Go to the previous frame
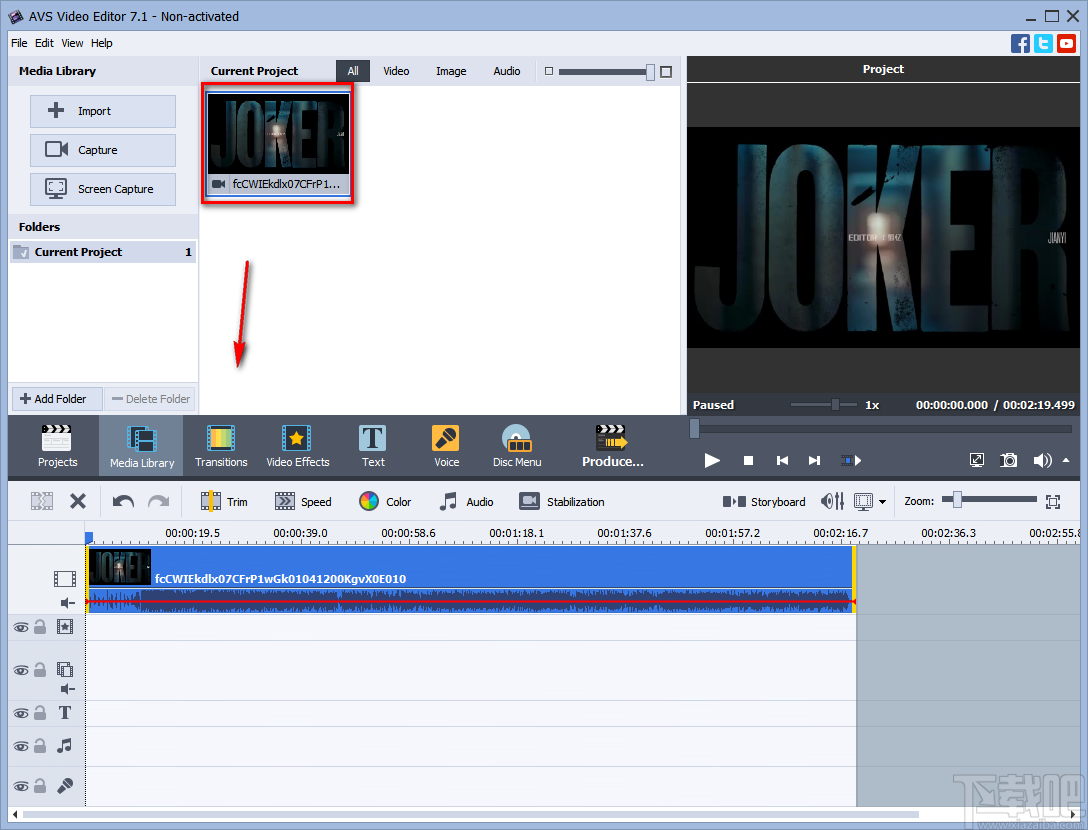The width and height of the screenshot is (1088, 830). (x=782, y=460)
